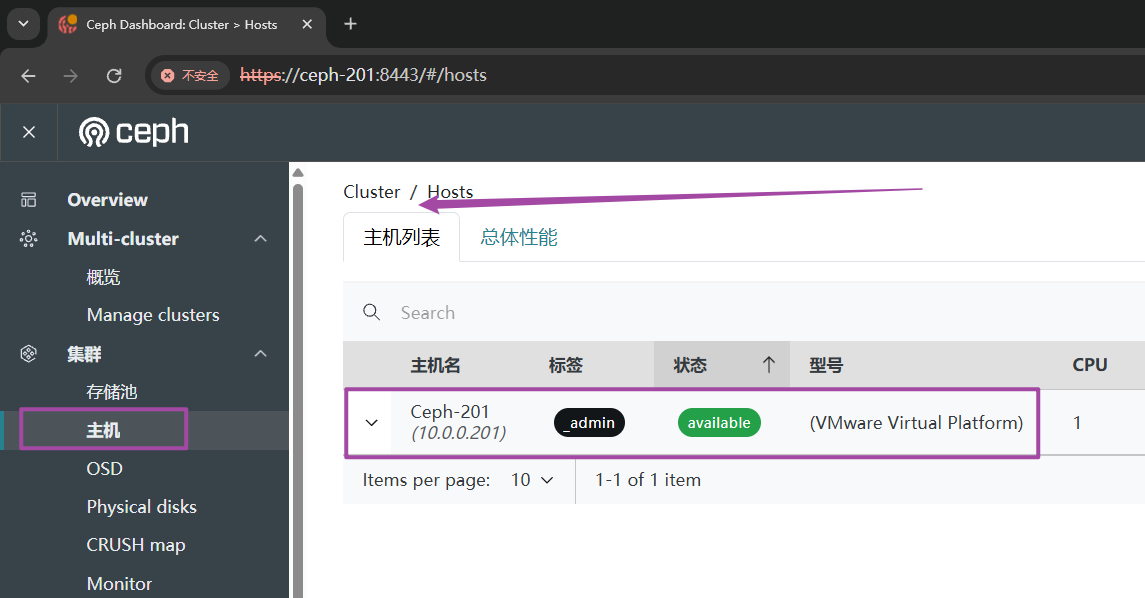Image resolution: width=1145 pixels, height=598 pixels.
Task: Open the tab search dropdown arrow
Action: coord(23,24)
